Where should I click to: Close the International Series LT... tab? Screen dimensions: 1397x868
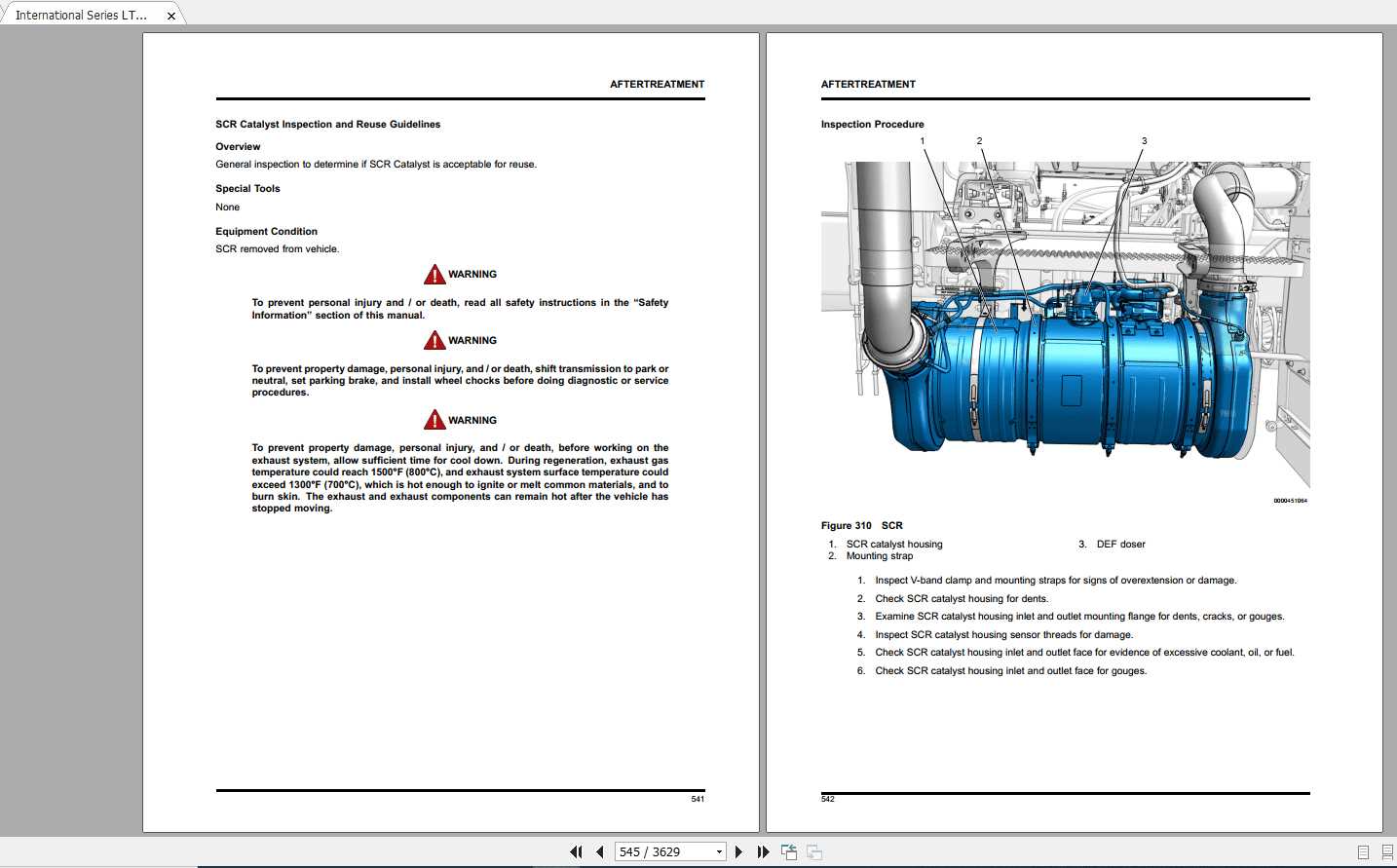[x=171, y=16]
